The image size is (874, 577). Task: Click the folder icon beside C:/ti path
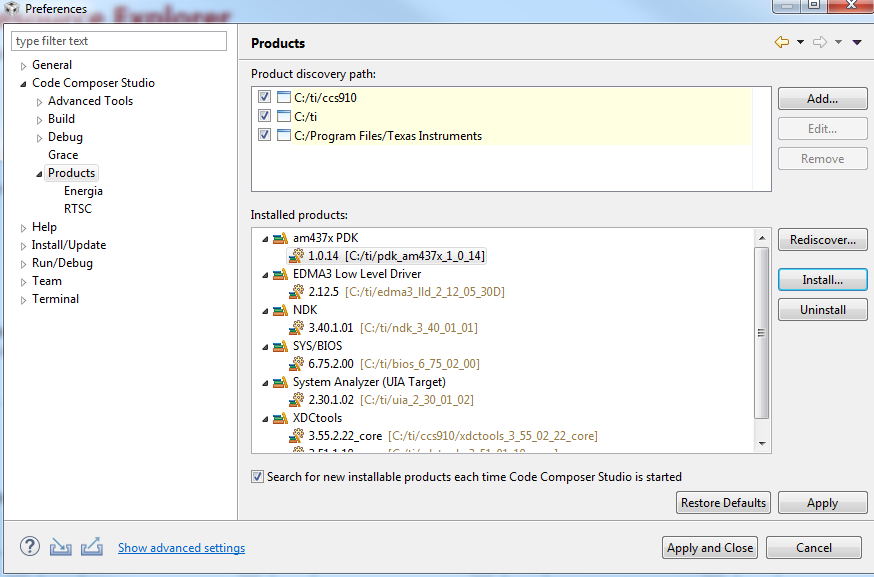[x=284, y=117]
